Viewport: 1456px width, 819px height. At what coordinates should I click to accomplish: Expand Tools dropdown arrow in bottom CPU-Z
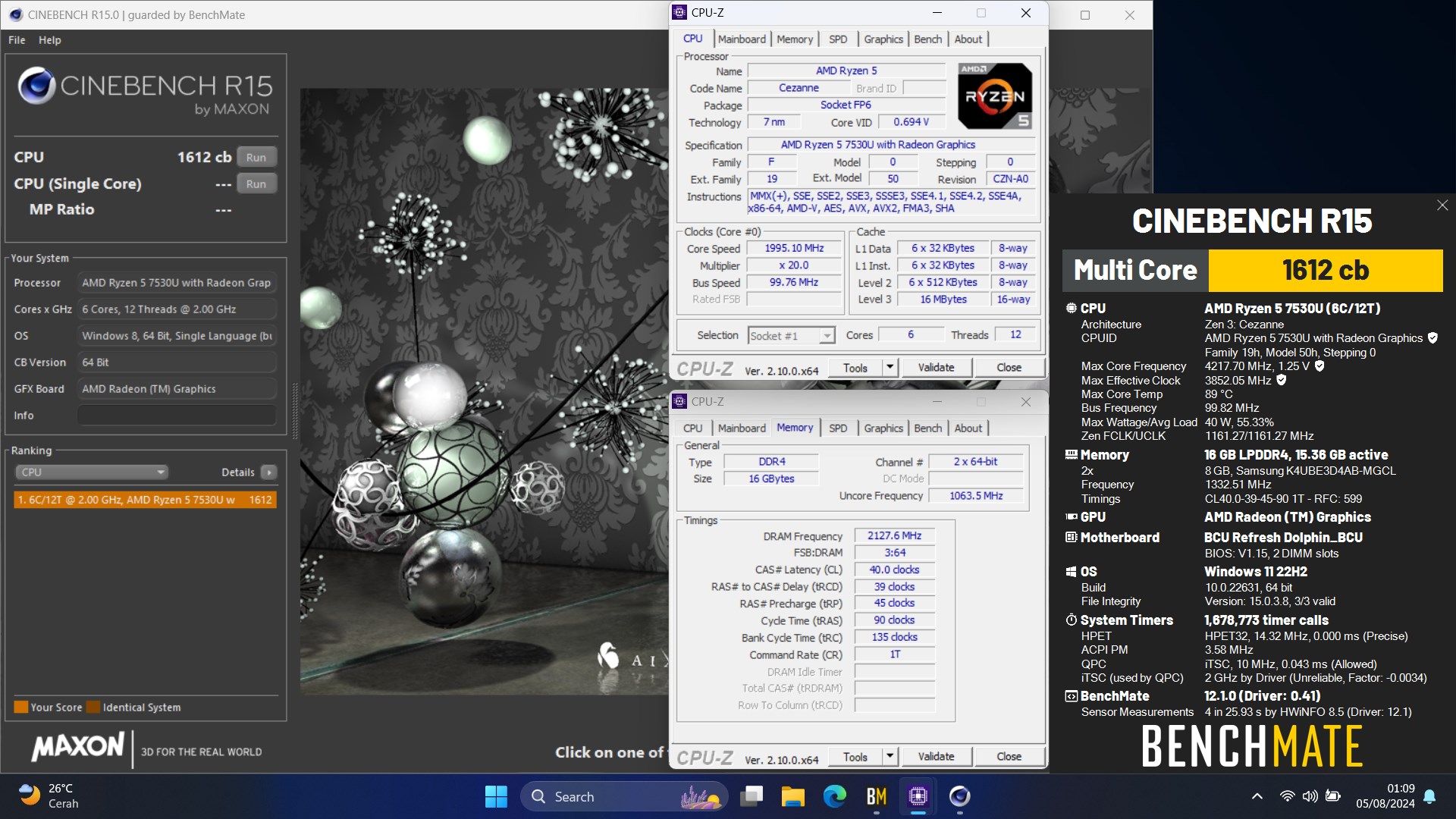click(890, 757)
